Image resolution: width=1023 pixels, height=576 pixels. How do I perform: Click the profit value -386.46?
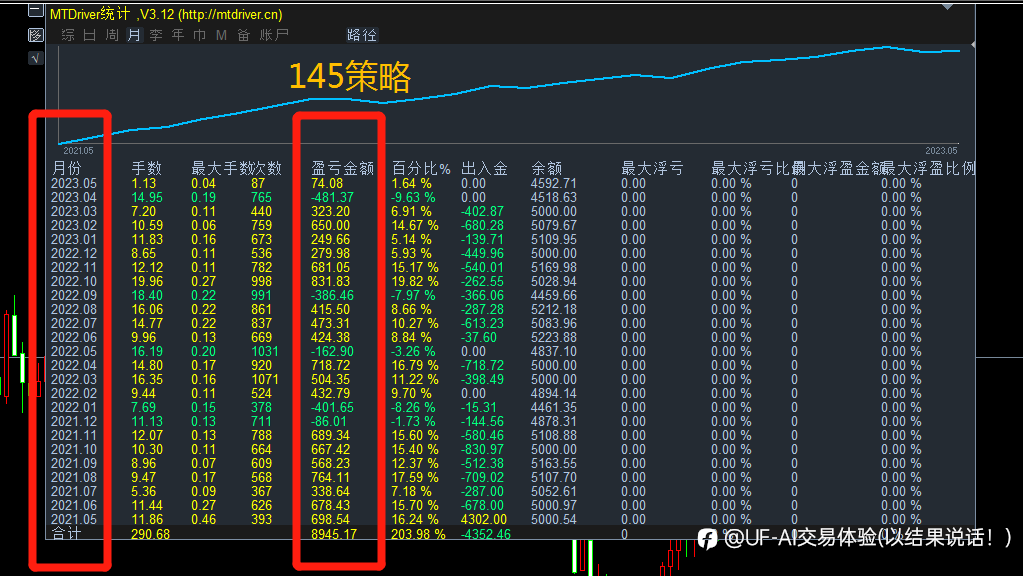coord(332,296)
